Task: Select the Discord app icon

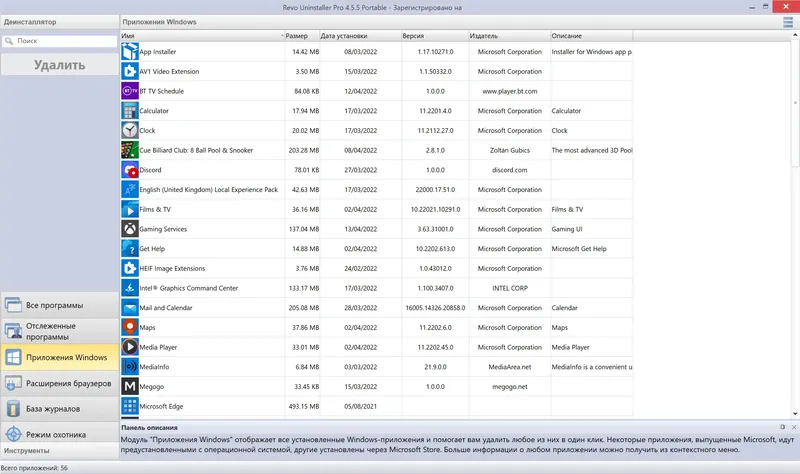Action: [x=130, y=170]
